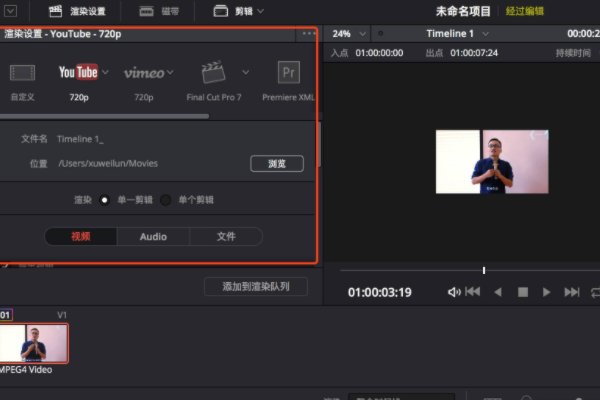Image resolution: width=600 pixels, height=400 pixels.
Task: Jump to first frame button
Action: 473,292
